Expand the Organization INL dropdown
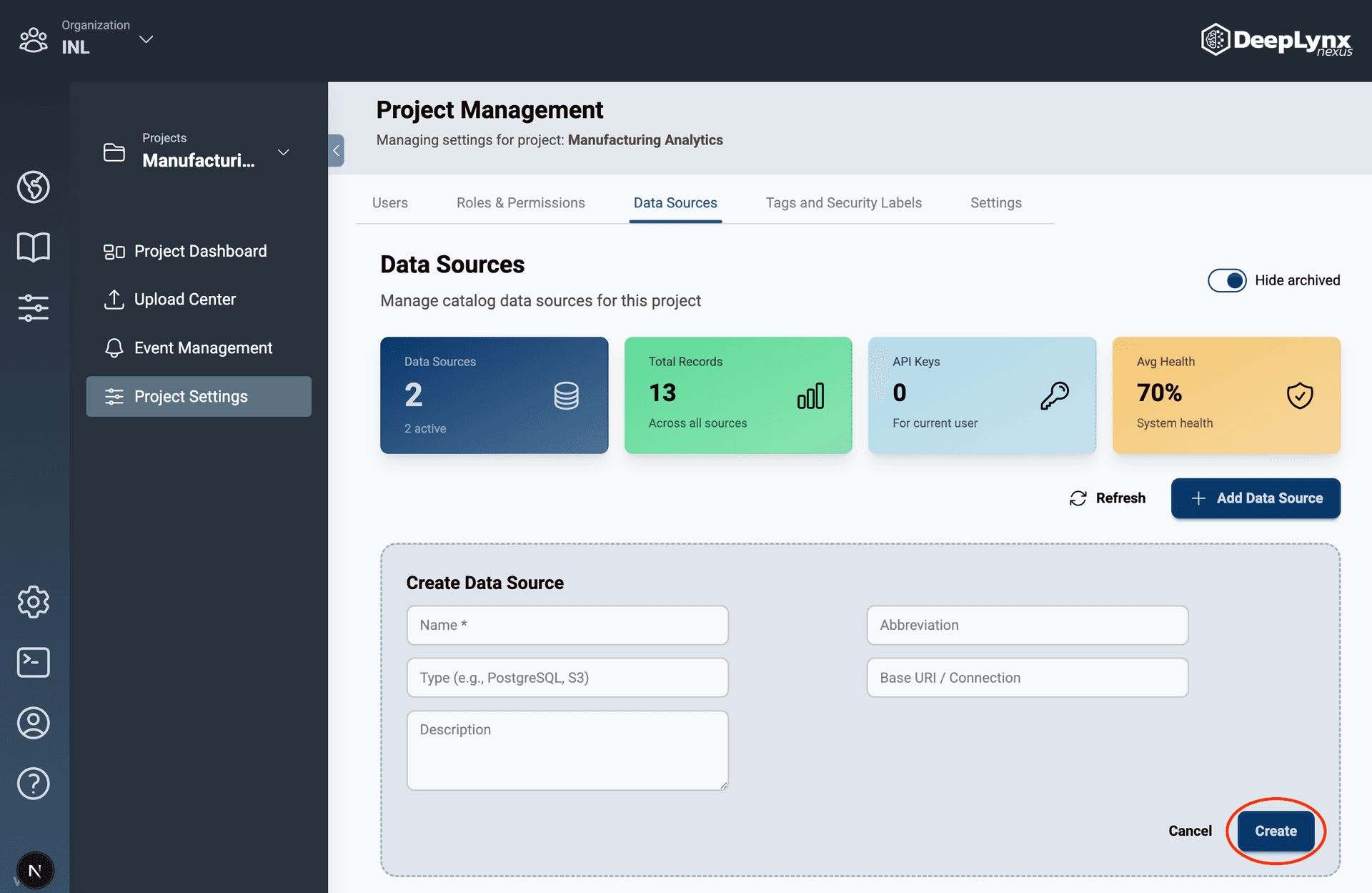 [x=146, y=39]
